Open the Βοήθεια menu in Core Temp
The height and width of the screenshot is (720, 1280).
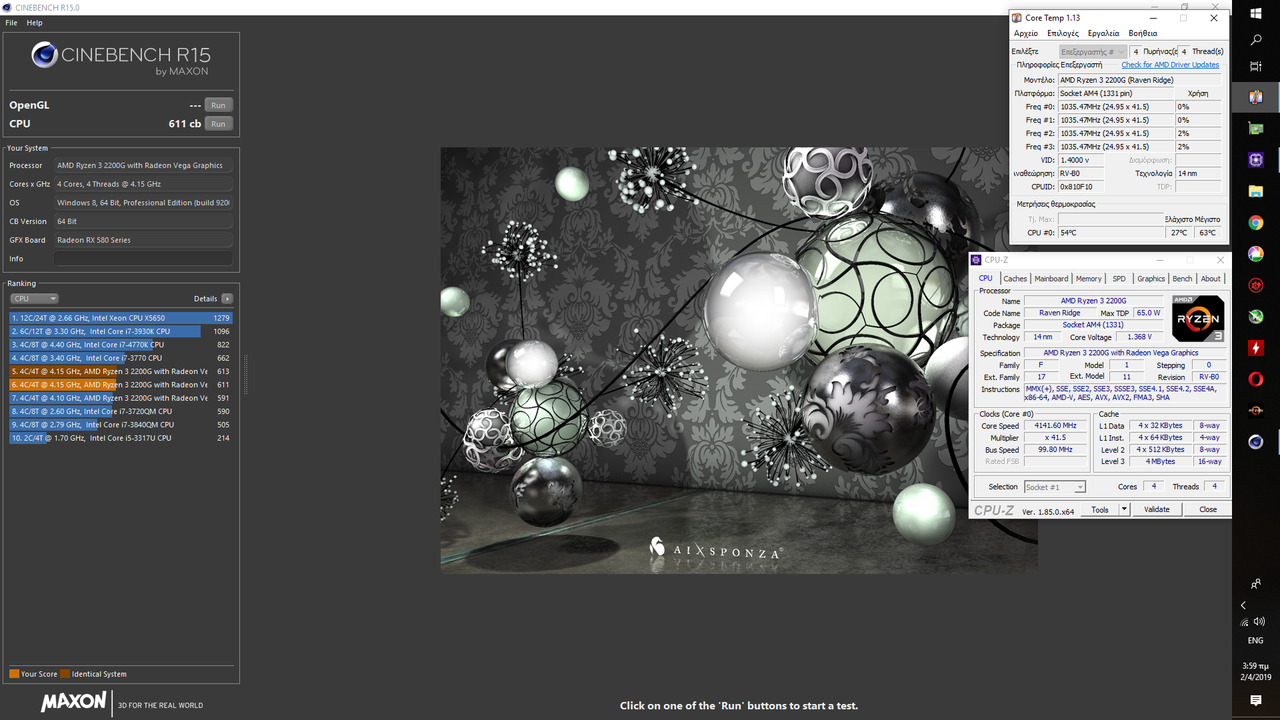tap(1143, 33)
